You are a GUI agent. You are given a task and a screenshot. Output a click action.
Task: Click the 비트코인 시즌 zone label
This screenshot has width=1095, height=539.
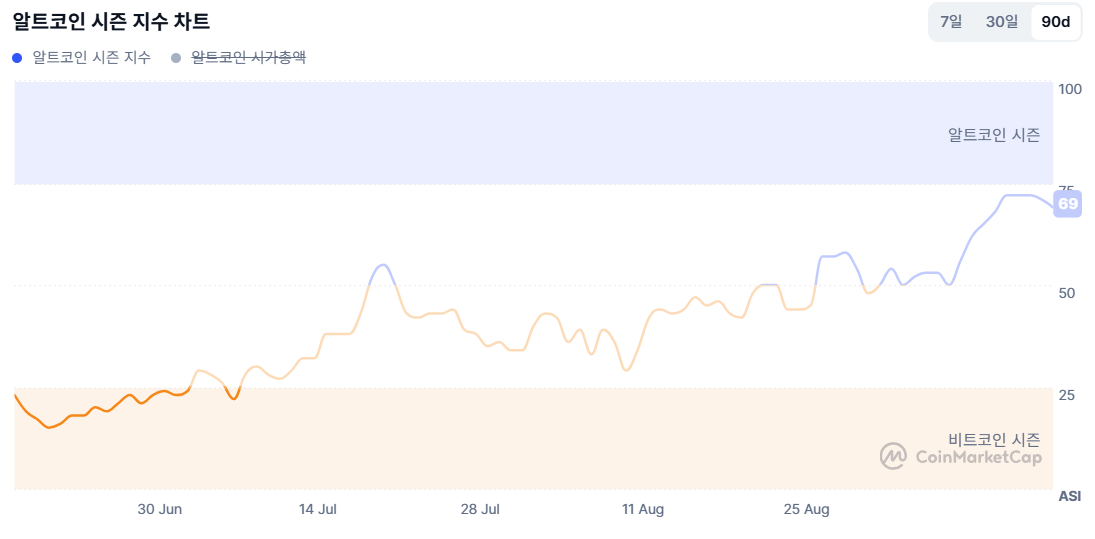tap(993, 439)
